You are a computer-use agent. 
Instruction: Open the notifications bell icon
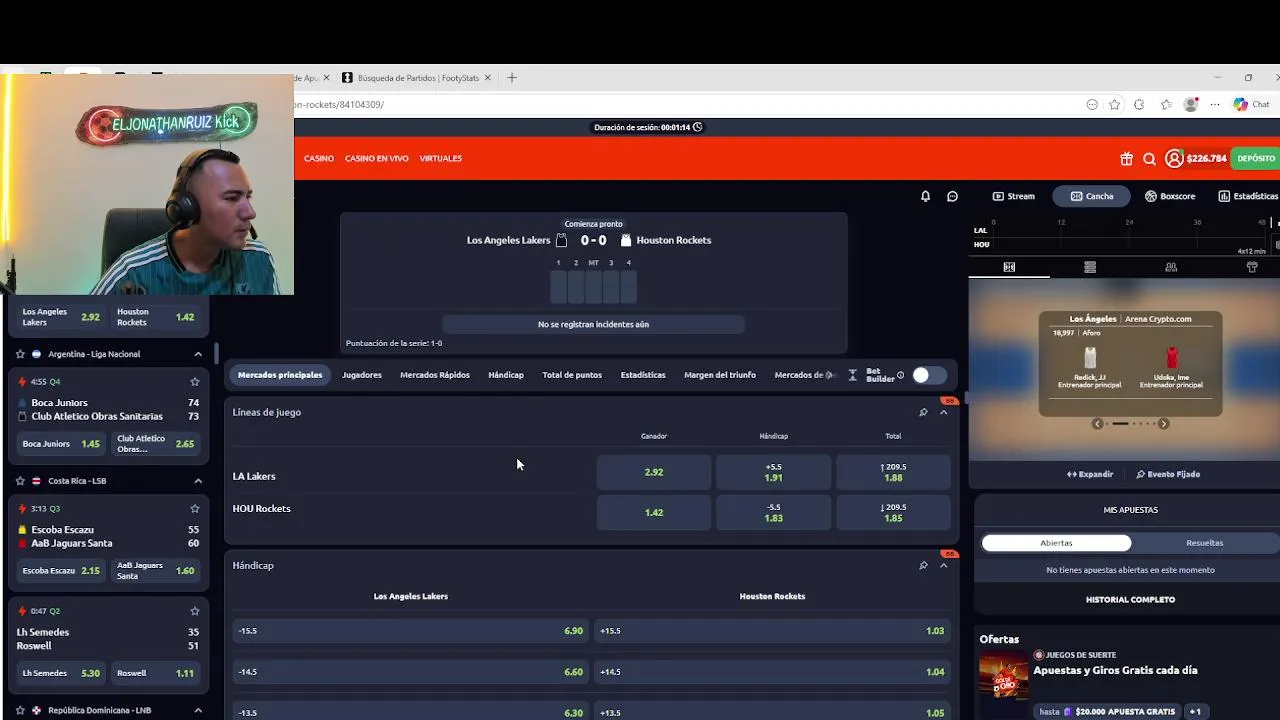pos(925,196)
